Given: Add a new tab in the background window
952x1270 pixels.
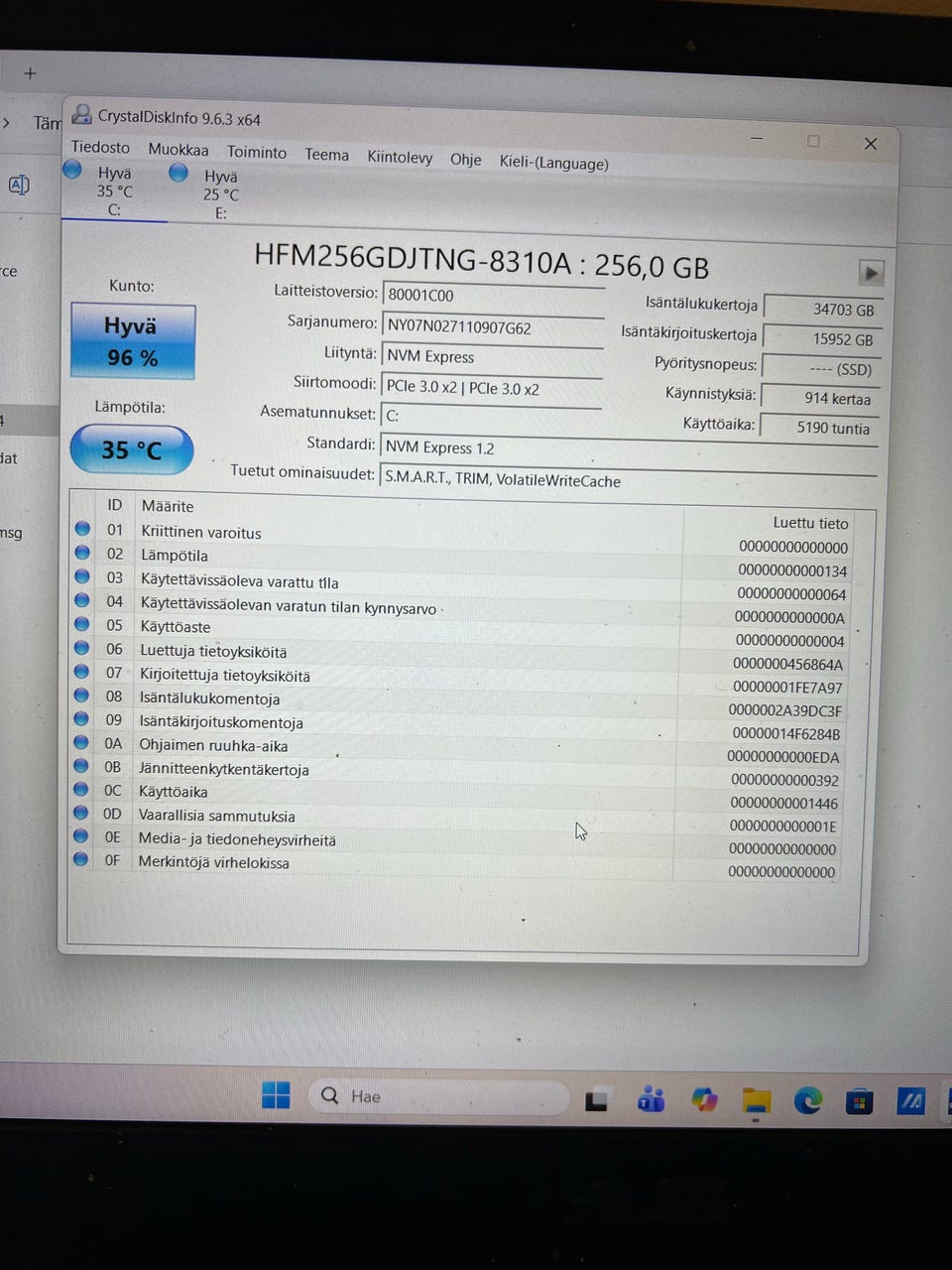Looking at the screenshot, I should 30,73.
